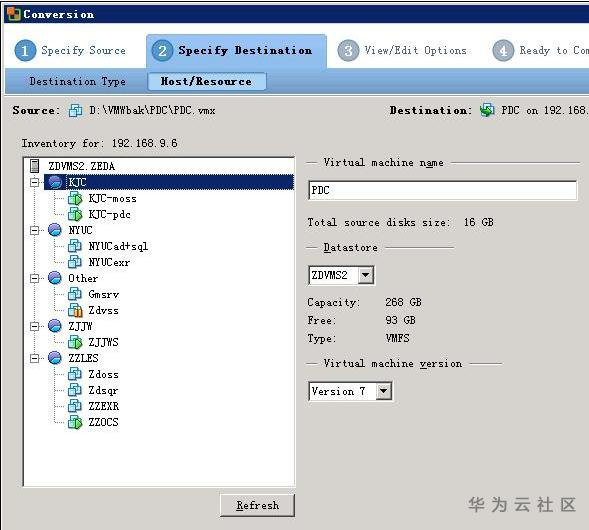This screenshot has height=530, width=589.
Task: Select the Gmsrv label
Action: click(x=104, y=294)
